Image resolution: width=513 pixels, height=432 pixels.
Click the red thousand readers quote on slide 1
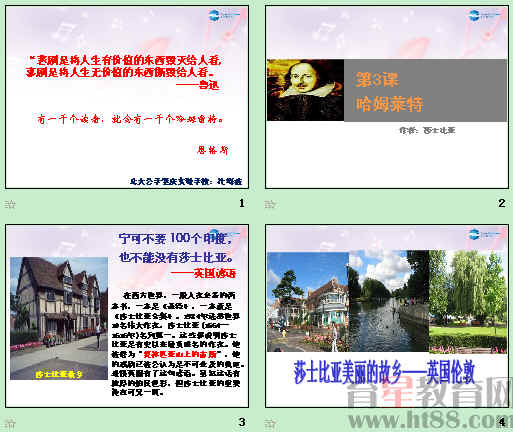pyautogui.click(x=130, y=119)
